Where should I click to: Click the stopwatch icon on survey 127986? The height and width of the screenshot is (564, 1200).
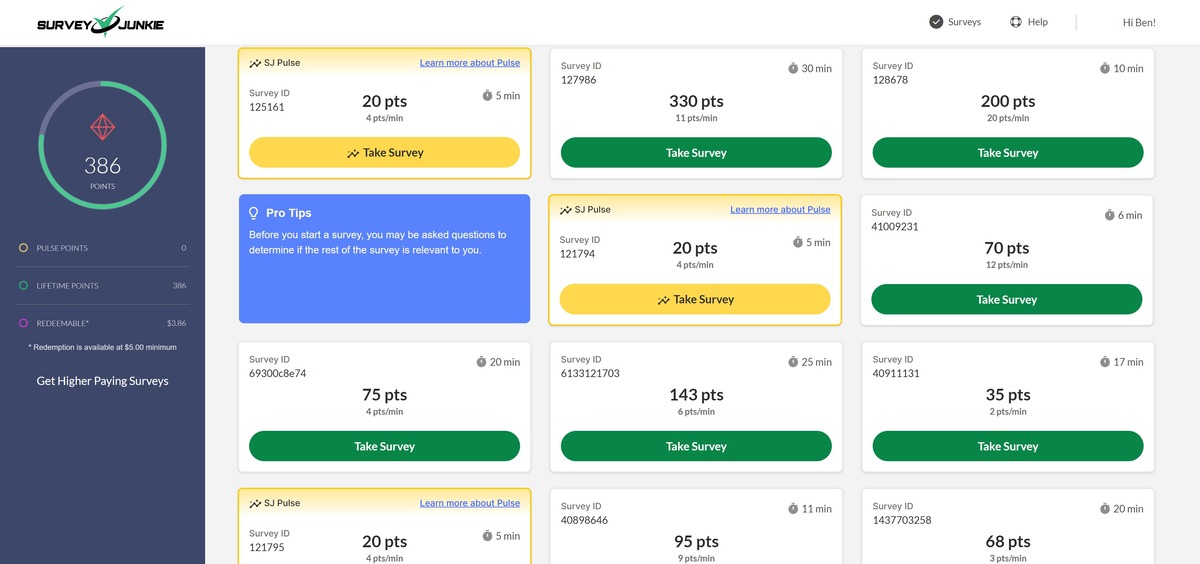(x=793, y=69)
